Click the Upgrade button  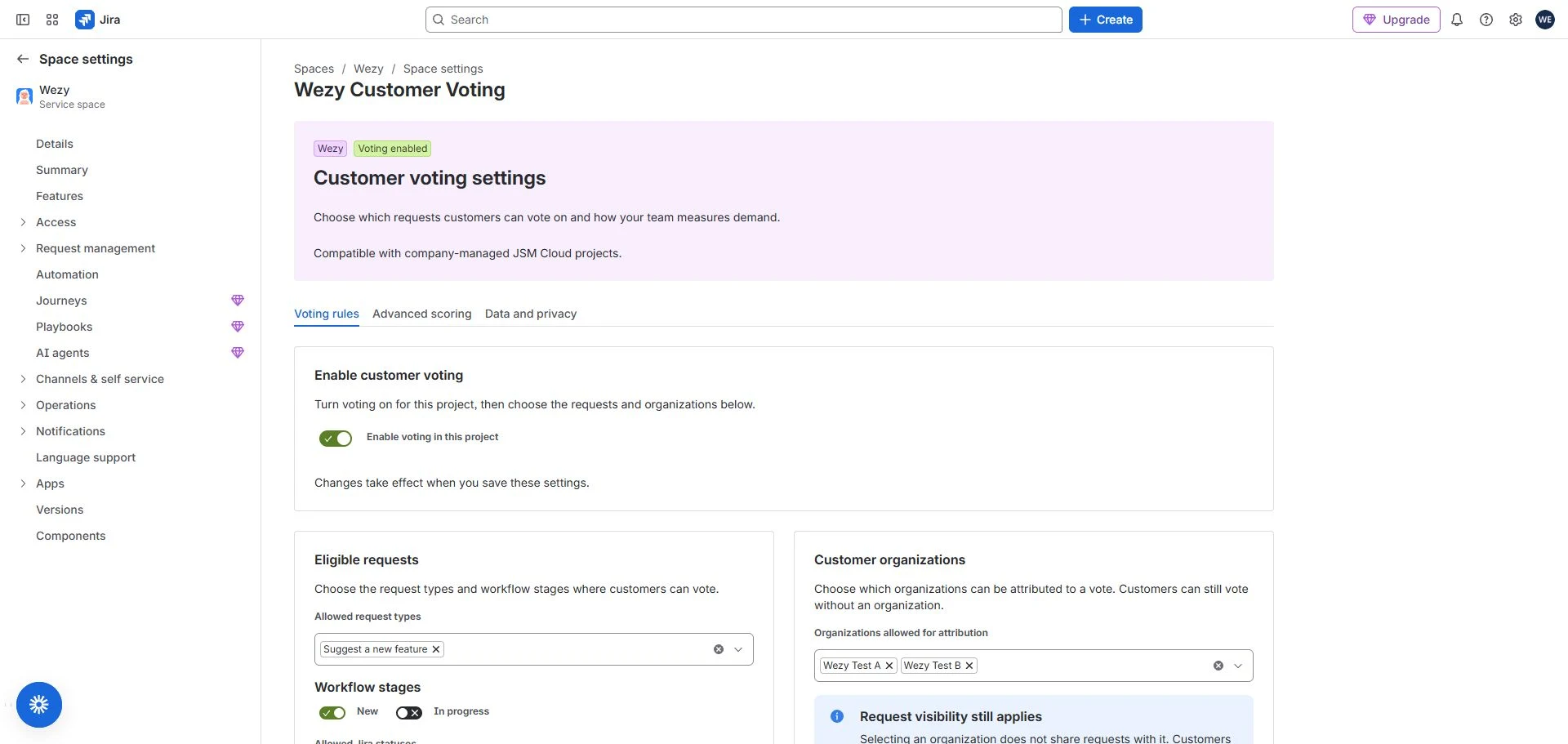coord(1396,20)
